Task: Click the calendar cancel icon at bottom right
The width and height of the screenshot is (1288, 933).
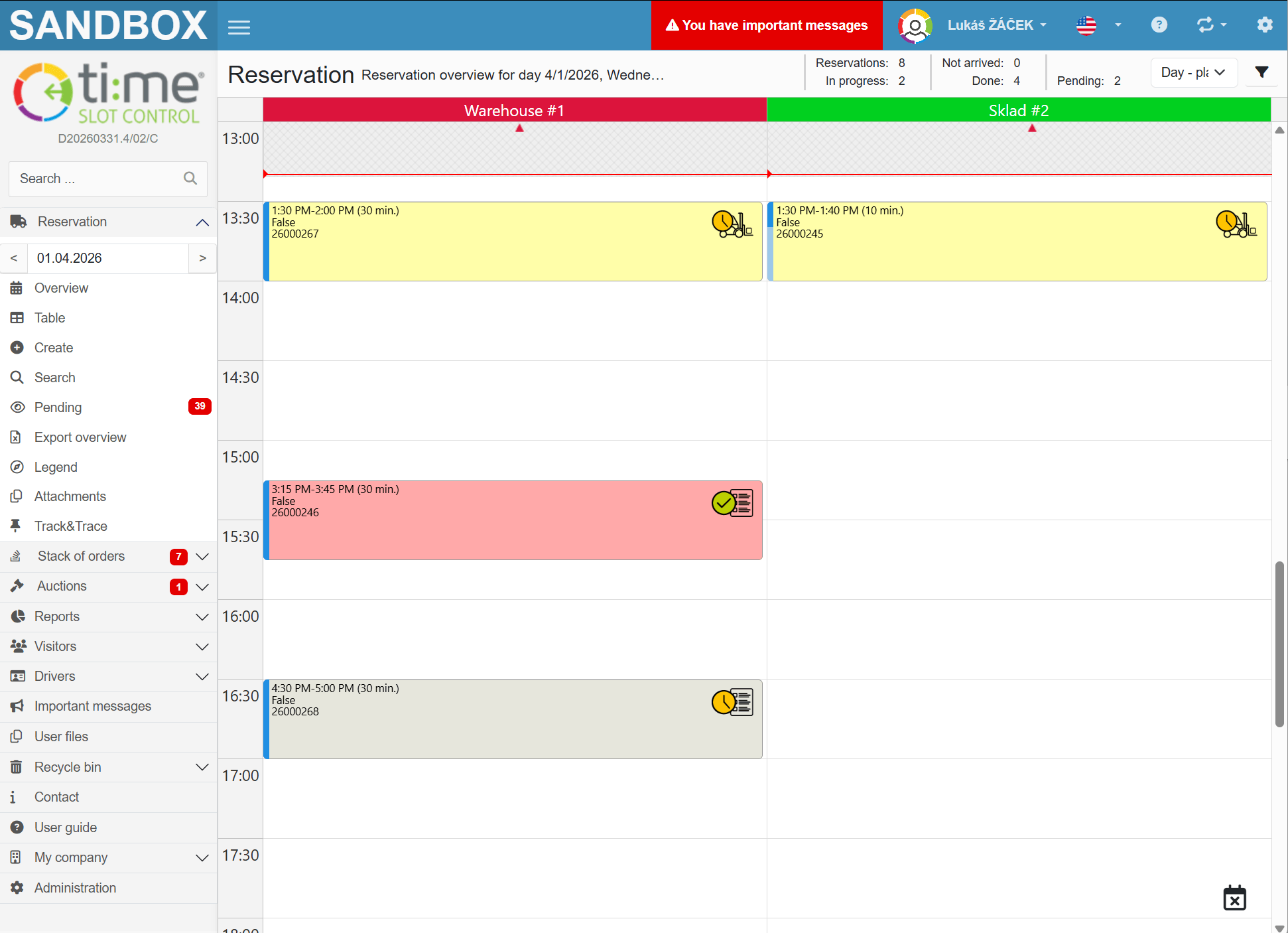Action: click(x=1234, y=898)
